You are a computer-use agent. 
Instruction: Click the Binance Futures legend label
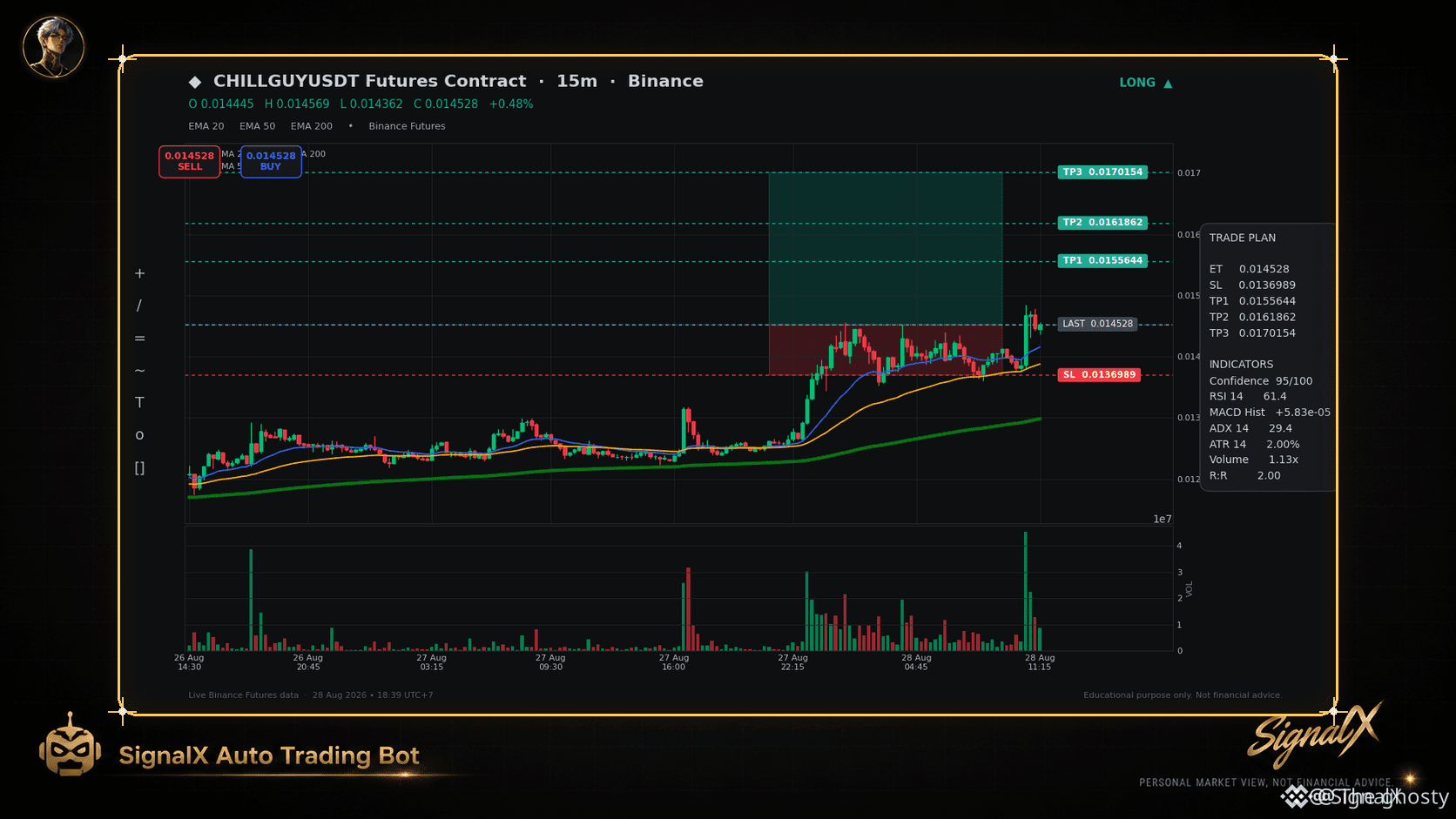(407, 126)
